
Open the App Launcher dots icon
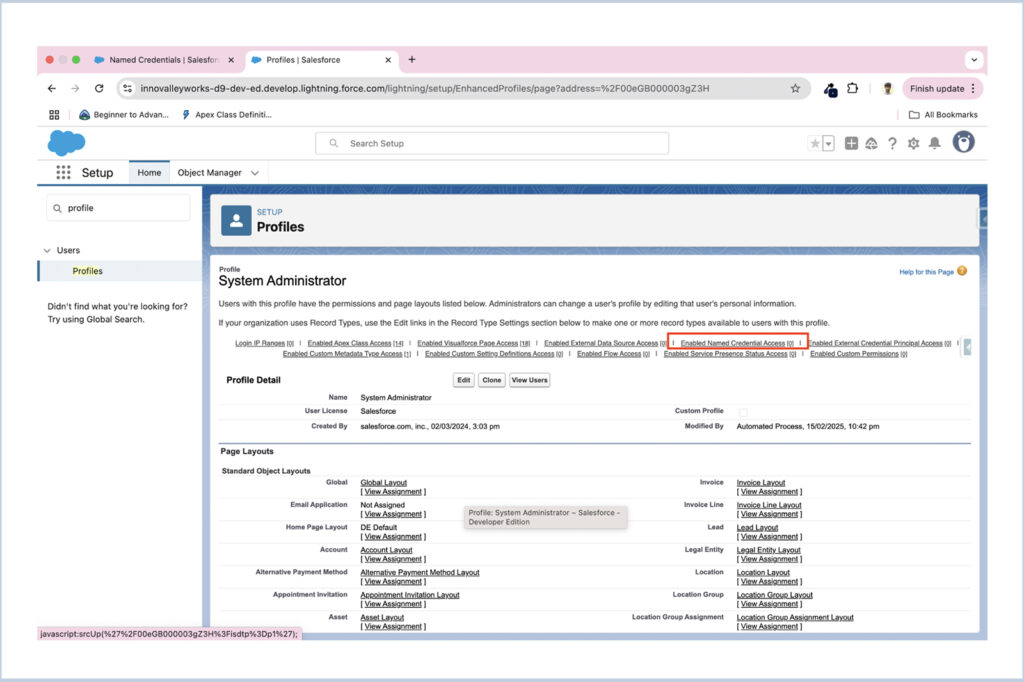point(63,172)
